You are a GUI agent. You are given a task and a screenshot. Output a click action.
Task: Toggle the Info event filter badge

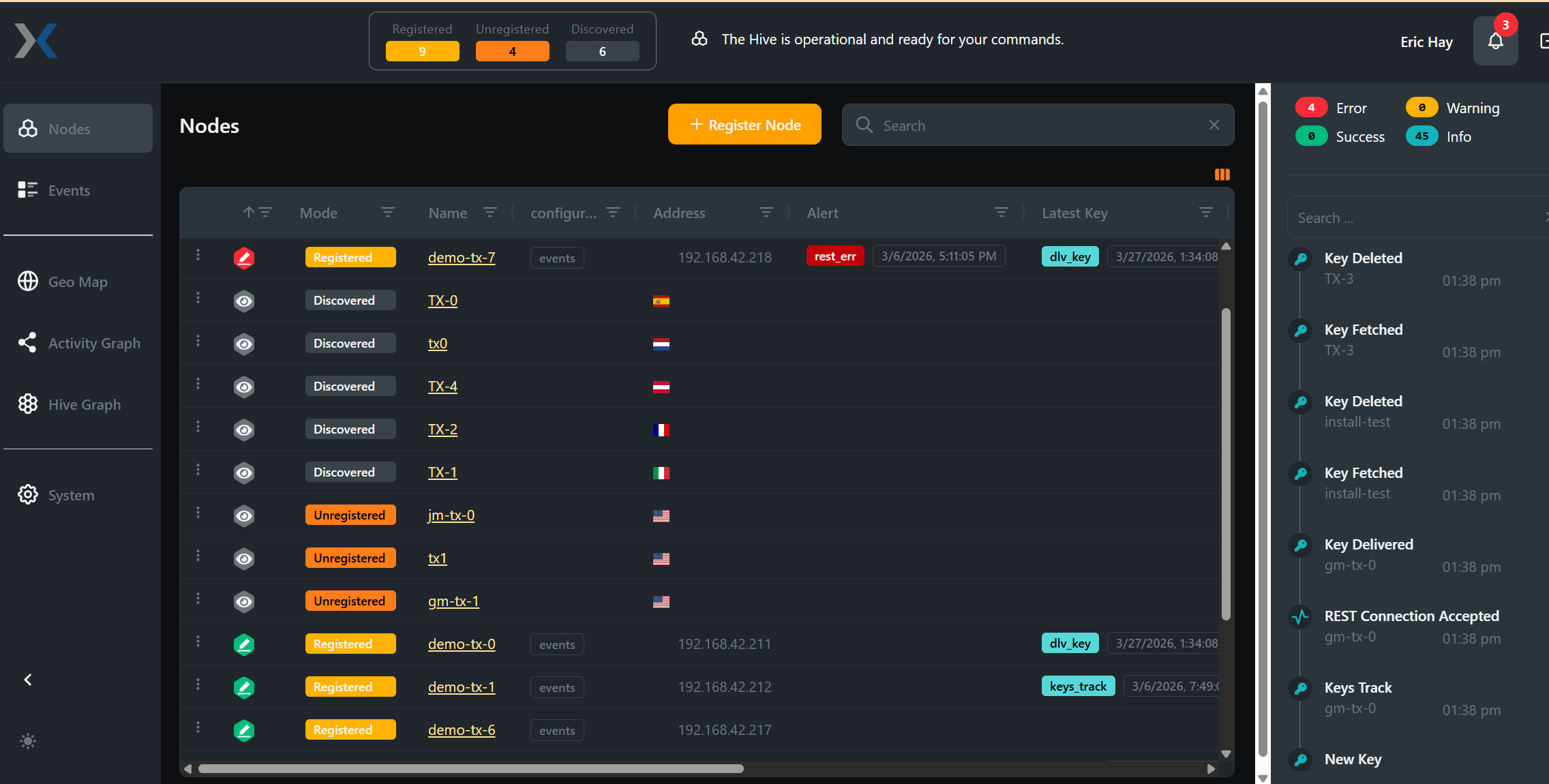tap(1422, 136)
